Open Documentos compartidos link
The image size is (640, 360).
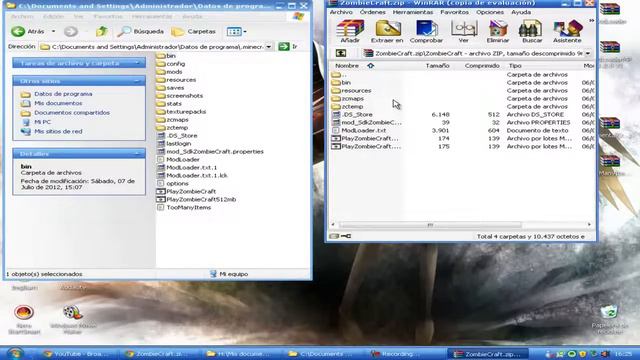[x=72, y=113]
